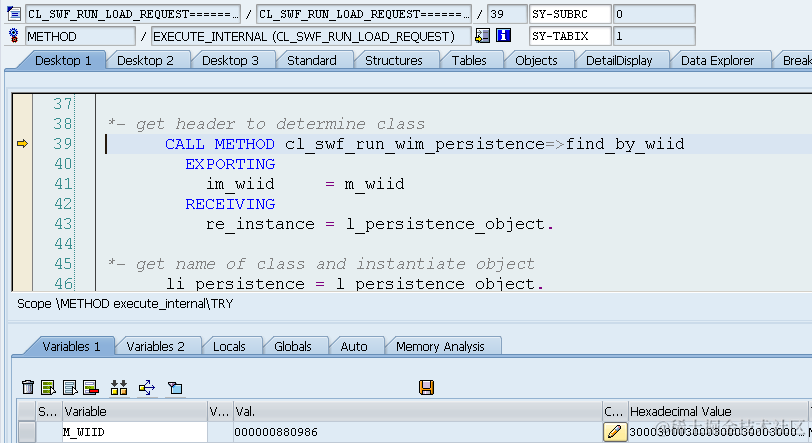Click the double down-arrow boxes icon
Viewport: 812px width, 443px height.
point(119,387)
